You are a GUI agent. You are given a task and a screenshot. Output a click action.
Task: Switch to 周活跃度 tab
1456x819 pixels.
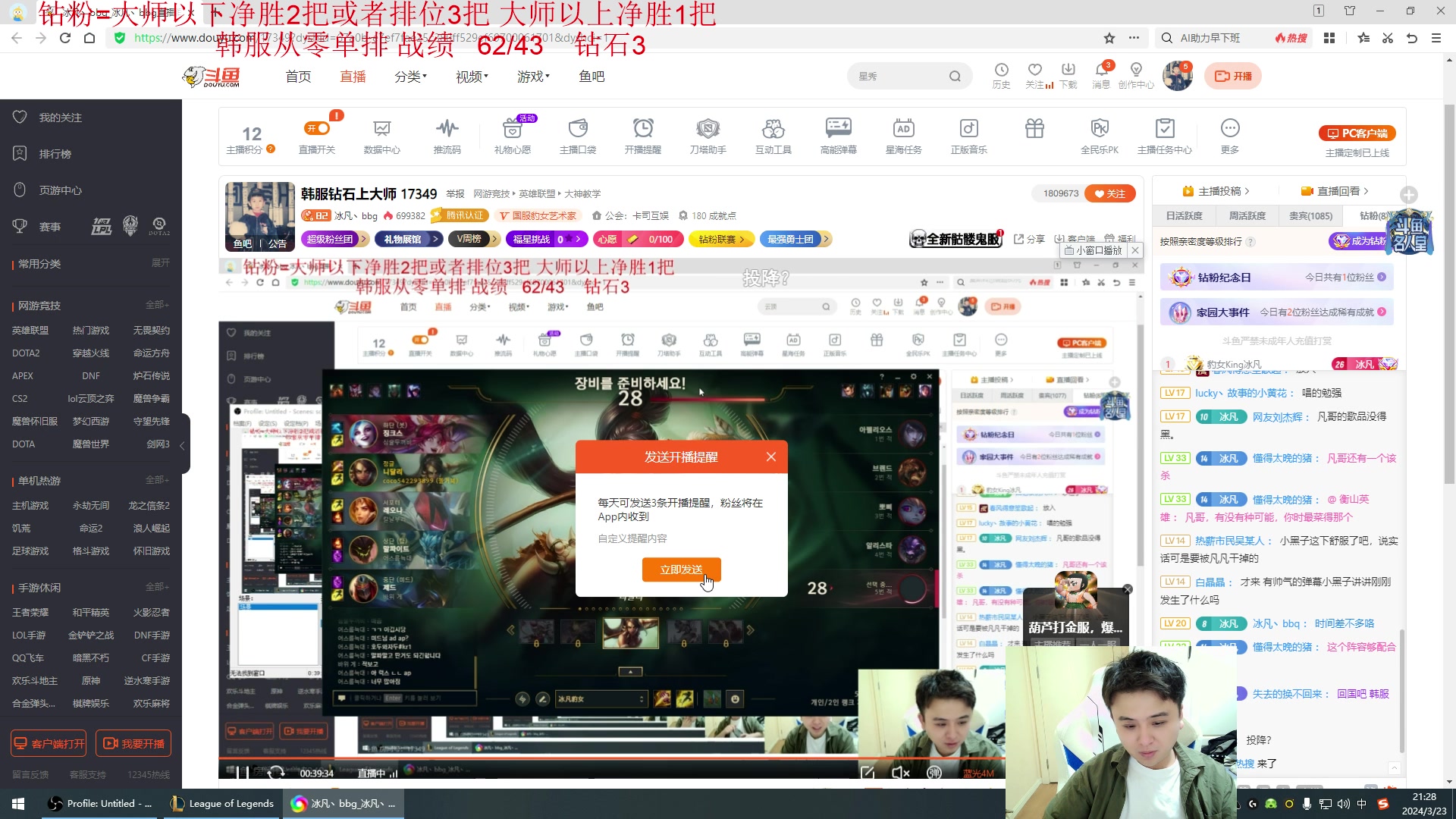[x=1247, y=216]
